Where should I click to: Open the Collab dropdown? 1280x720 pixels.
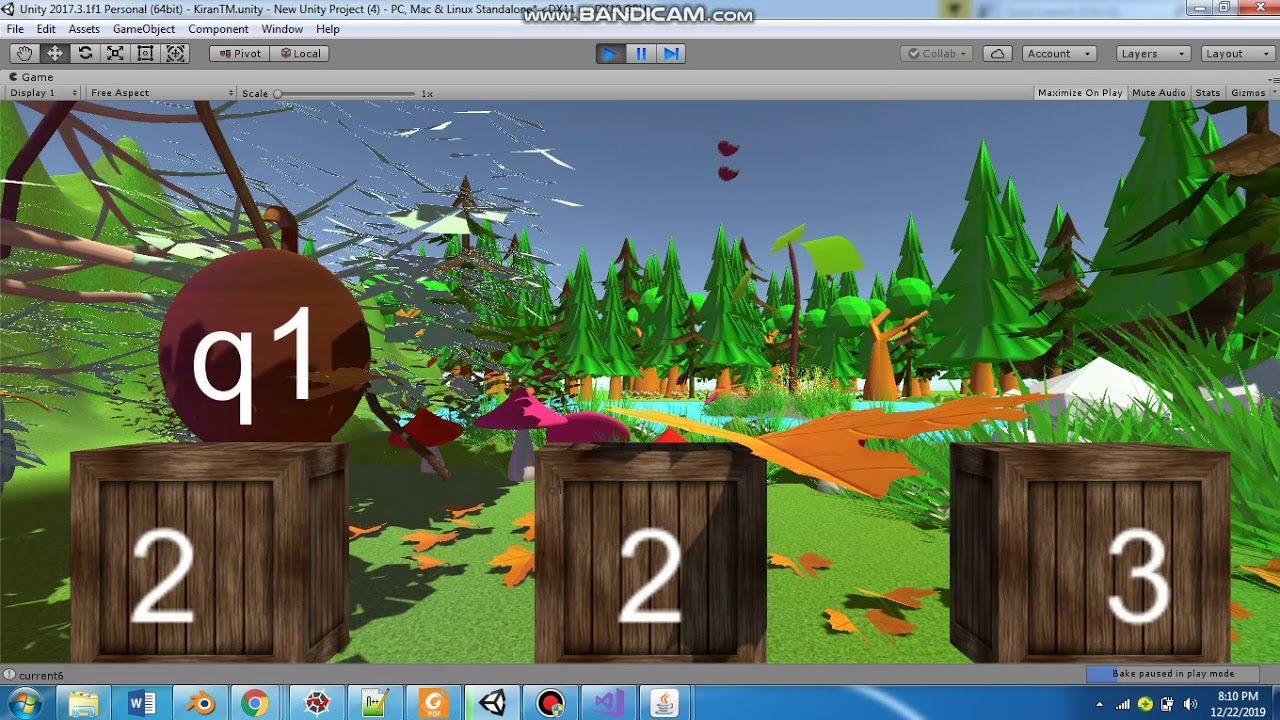pyautogui.click(x=938, y=53)
